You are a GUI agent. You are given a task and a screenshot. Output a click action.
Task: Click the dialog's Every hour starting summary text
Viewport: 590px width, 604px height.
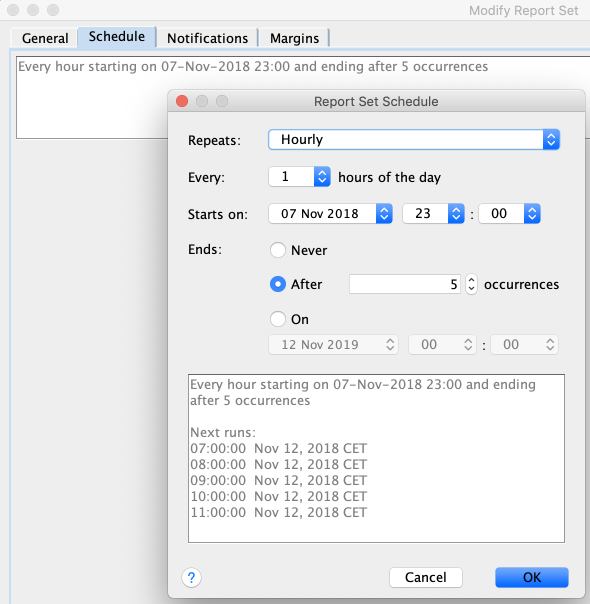(363, 392)
